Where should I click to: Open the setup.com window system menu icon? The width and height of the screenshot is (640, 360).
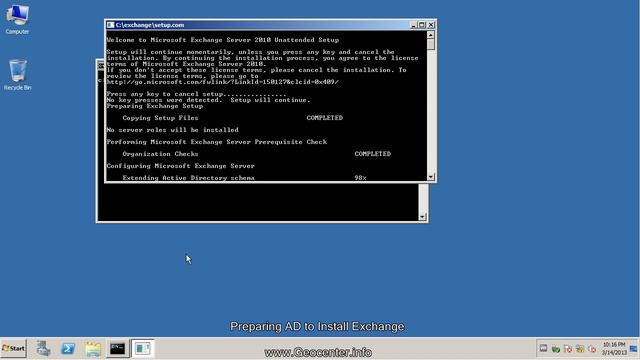(x=110, y=25)
